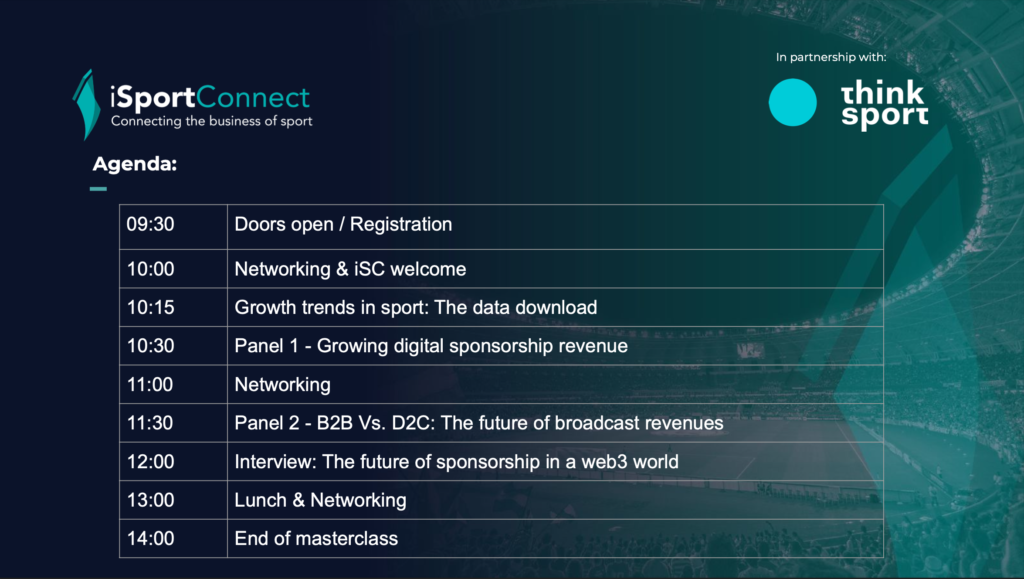The width and height of the screenshot is (1024, 579).
Task: Select the 09:30 time cell
Action: (x=173, y=227)
